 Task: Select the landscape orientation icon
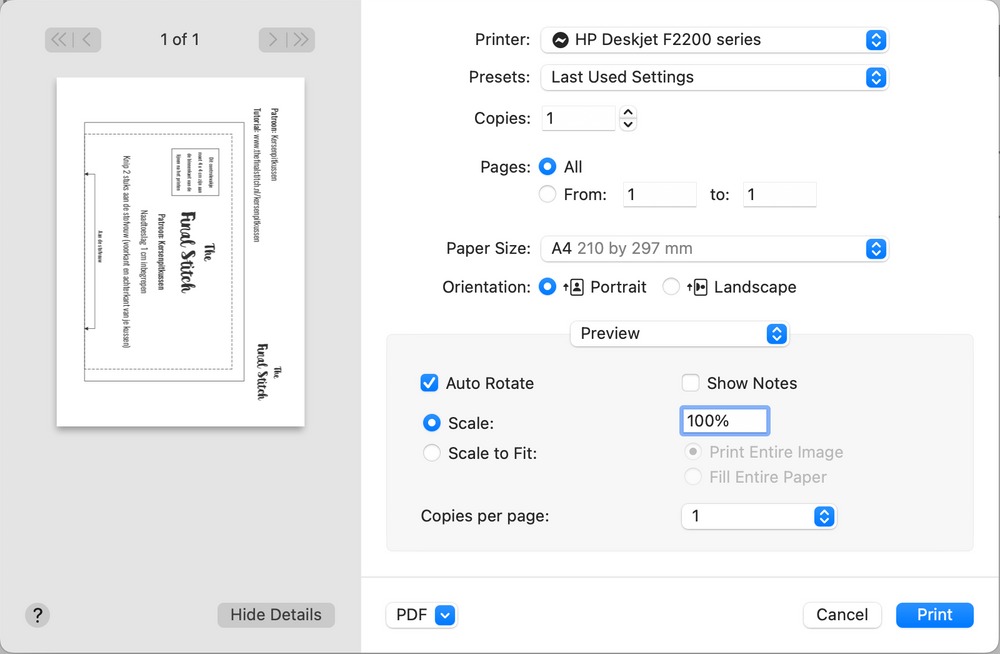pyautogui.click(x=698, y=287)
